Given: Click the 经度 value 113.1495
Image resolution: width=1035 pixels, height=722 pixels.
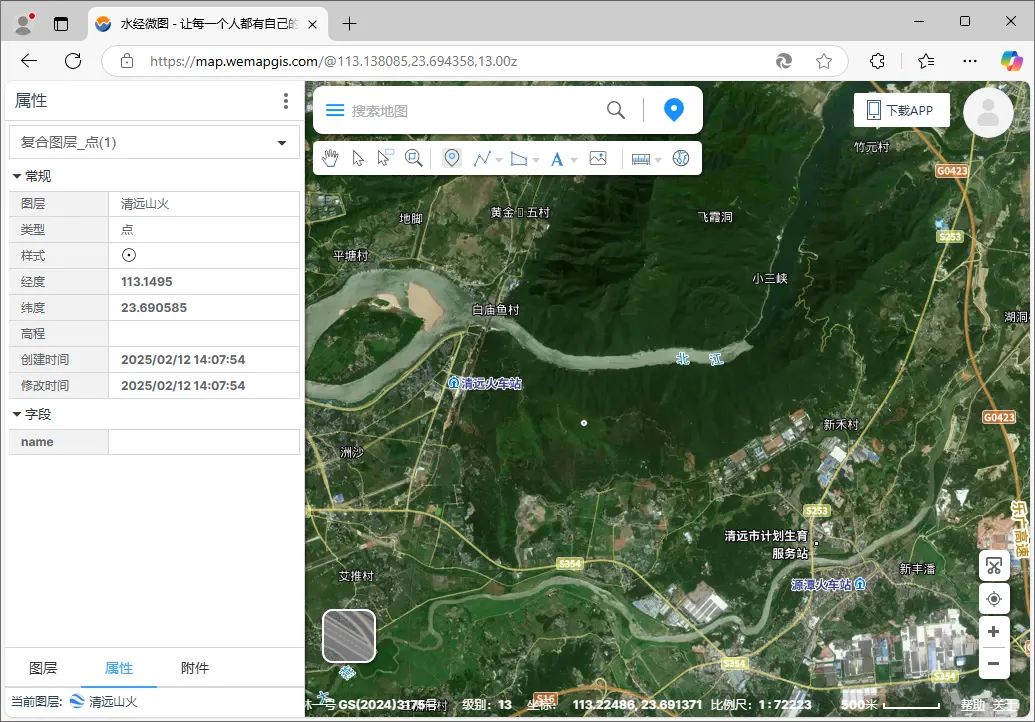Looking at the screenshot, I should tap(147, 282).
